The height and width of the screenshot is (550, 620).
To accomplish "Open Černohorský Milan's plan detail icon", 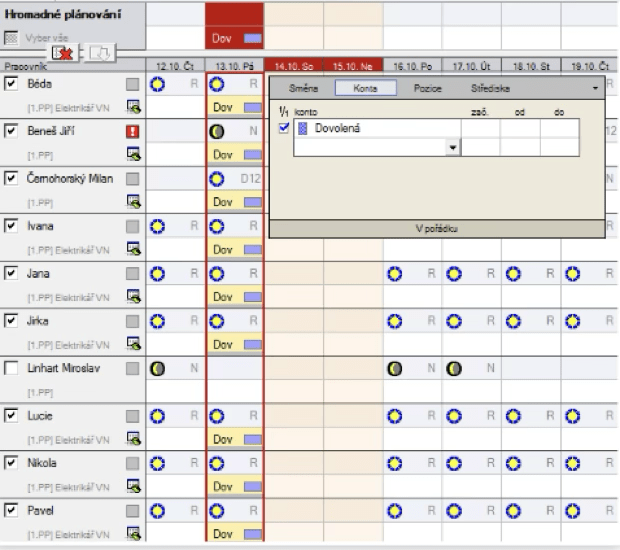I will click(x=134, y=202).
